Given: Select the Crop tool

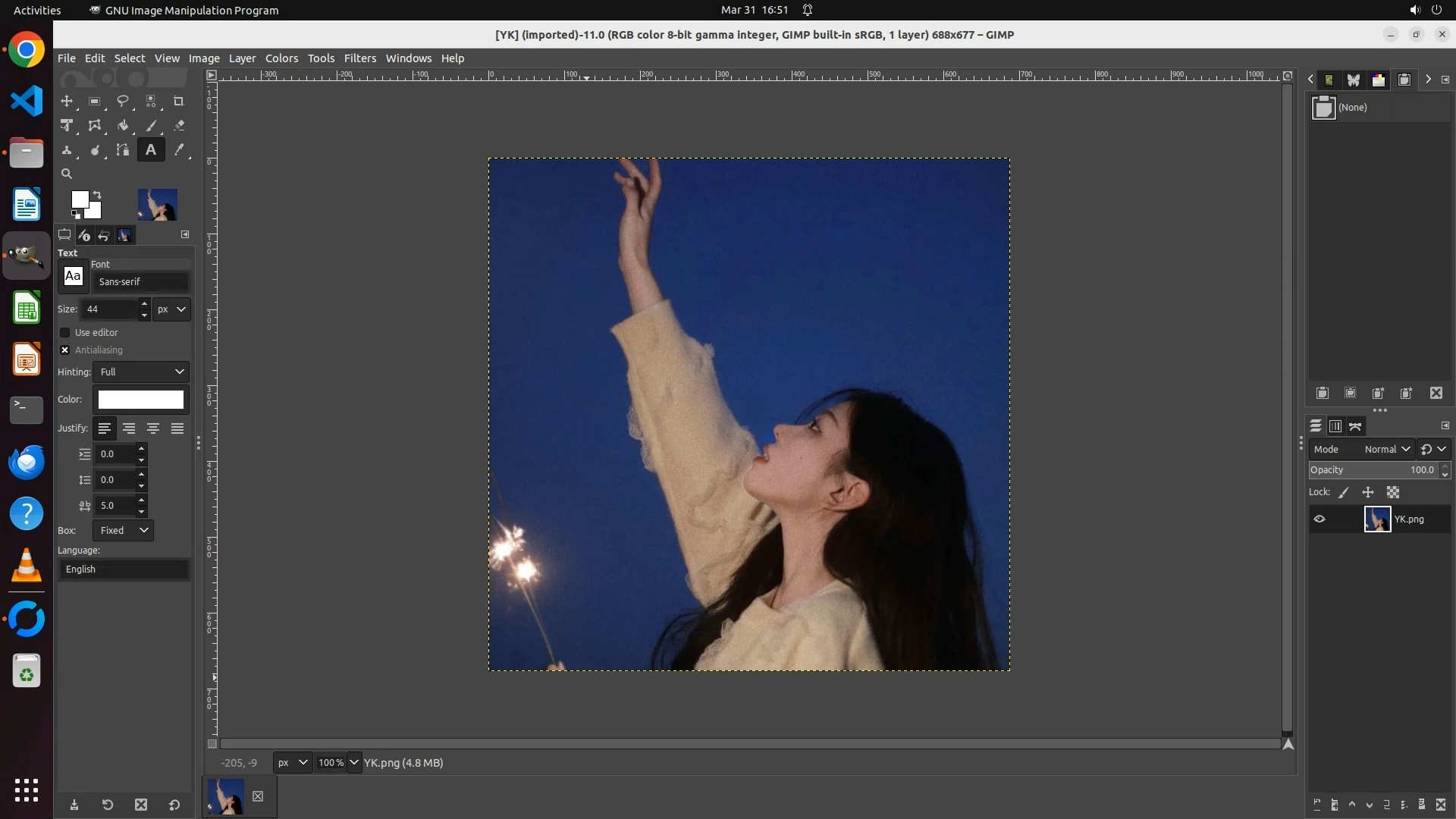Looking at the screenshot, I should [179, 101].
